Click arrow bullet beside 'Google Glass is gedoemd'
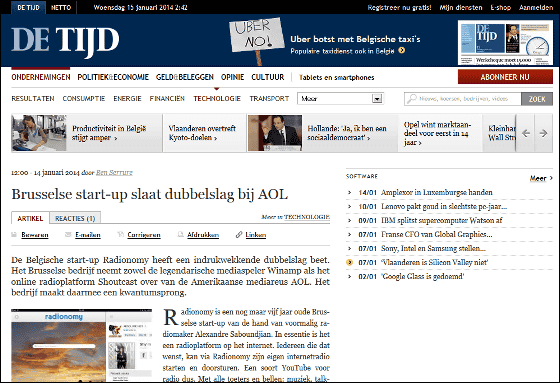This screenshot has height=383, width=560. (x=350, y=277)
